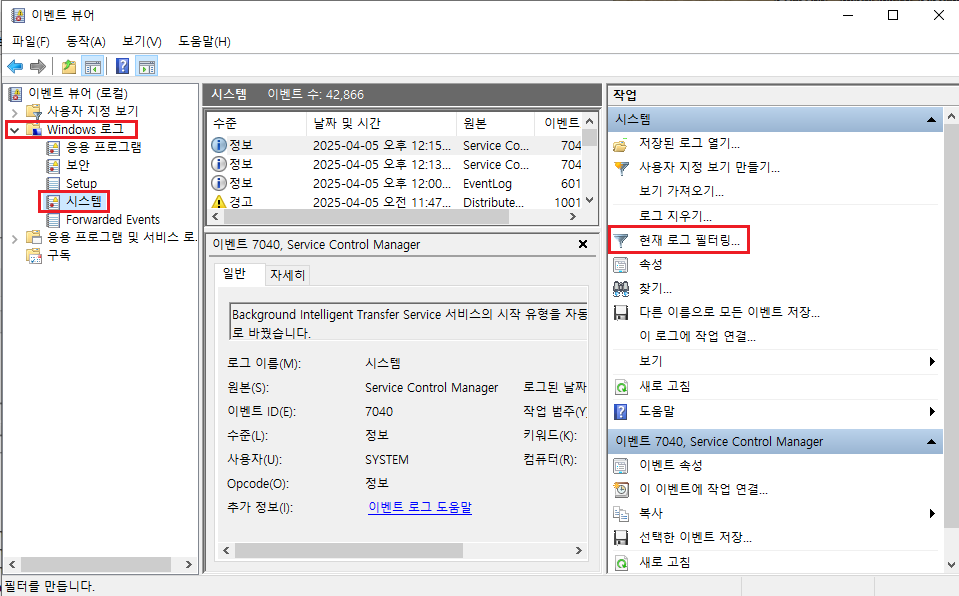Expand 응용 프로그램 및 서비스 로그 node
This screenshot has height=596, width=959.
(15, 239)
